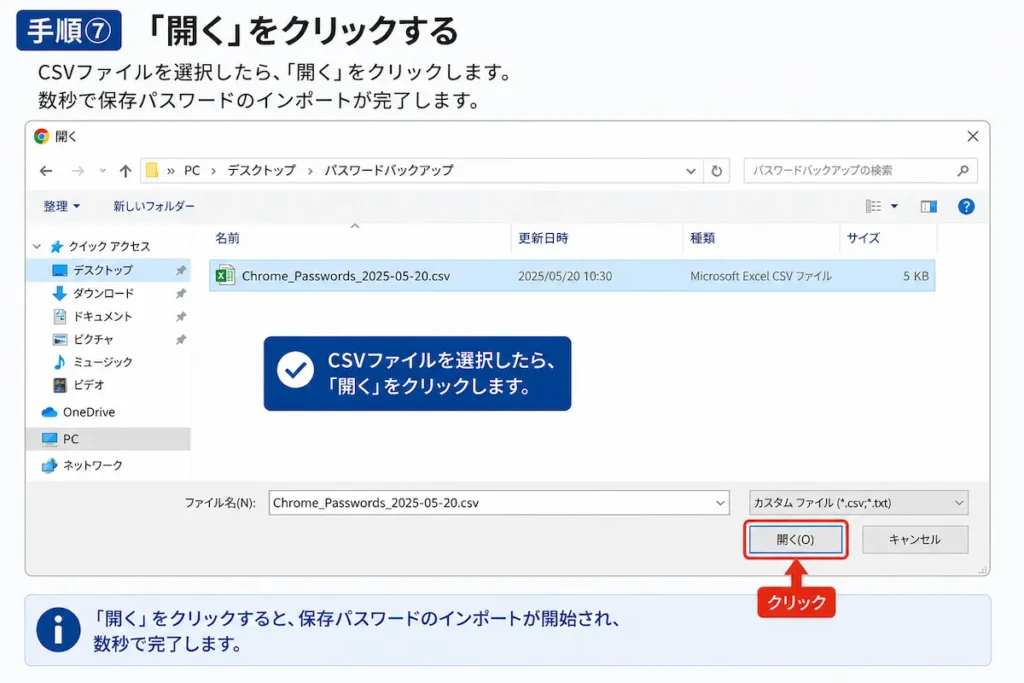The height and width of the screenshot is (683, 1024).
Task: Click the forward arrow navigation icon
Action: pos(78,171)
